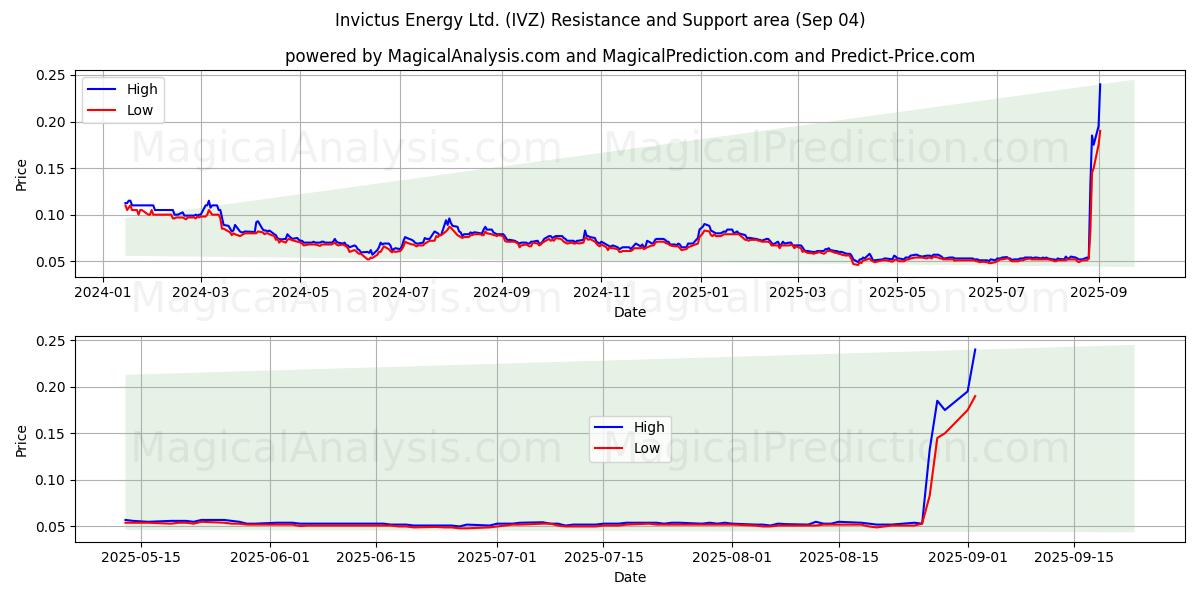Image resolution: width=1200 pixels, height=600 pixels.
Task: Click the '2025-05-15' lower axis label
Action: (x=141, y=557)
